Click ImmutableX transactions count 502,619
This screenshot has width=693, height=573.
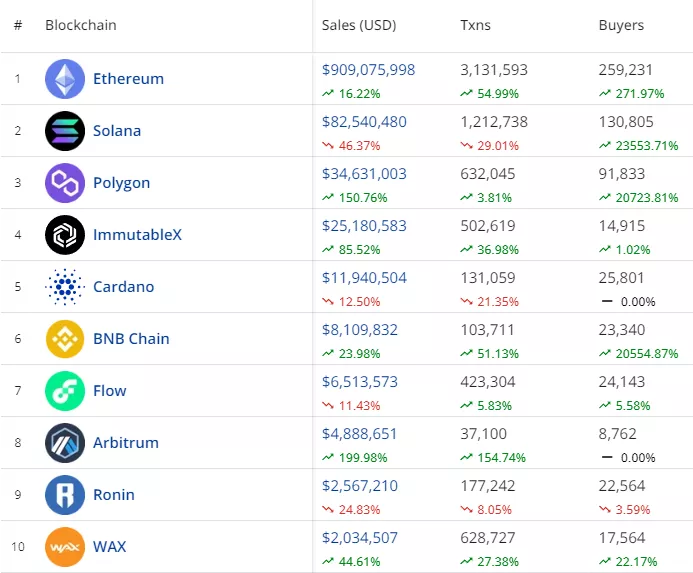[x=488, y=226]
